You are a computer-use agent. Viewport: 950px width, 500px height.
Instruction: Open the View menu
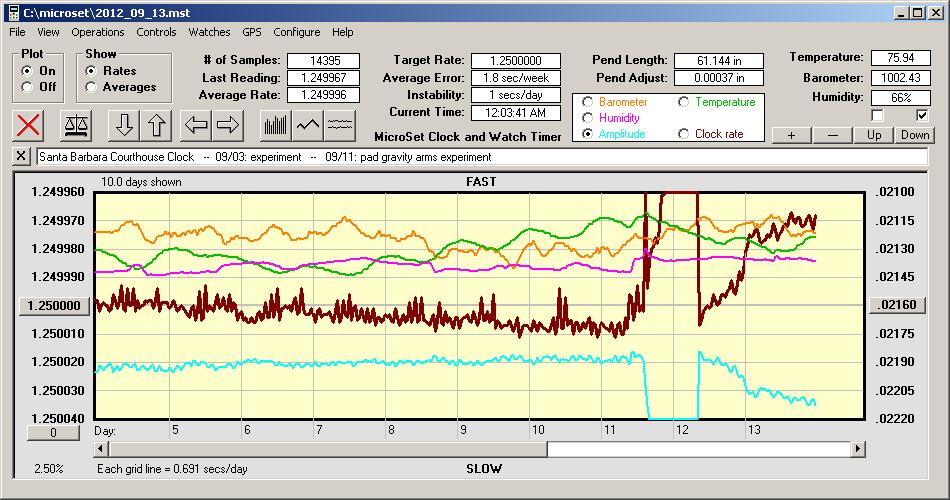pyautogui.click(x=48, y=32)
